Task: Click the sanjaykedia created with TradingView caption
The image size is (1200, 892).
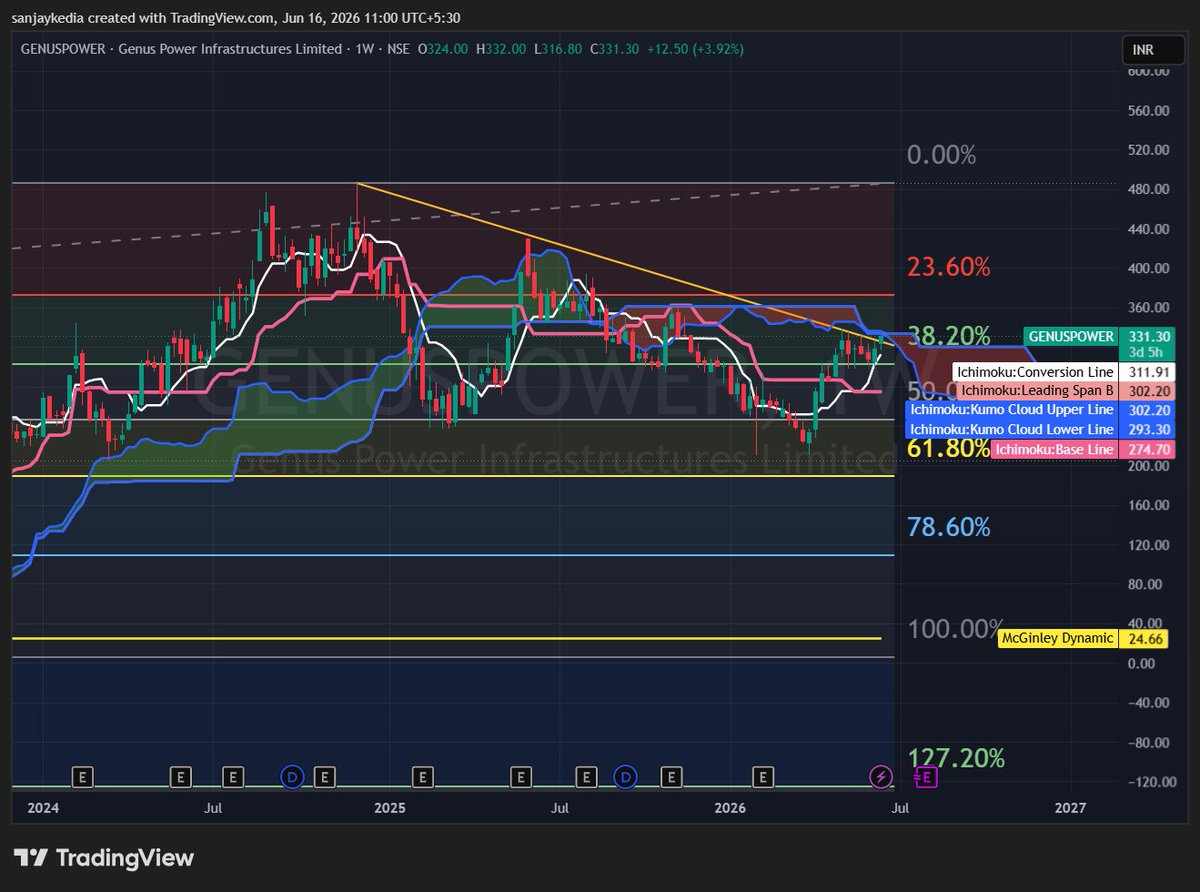Action: (238, 17)
